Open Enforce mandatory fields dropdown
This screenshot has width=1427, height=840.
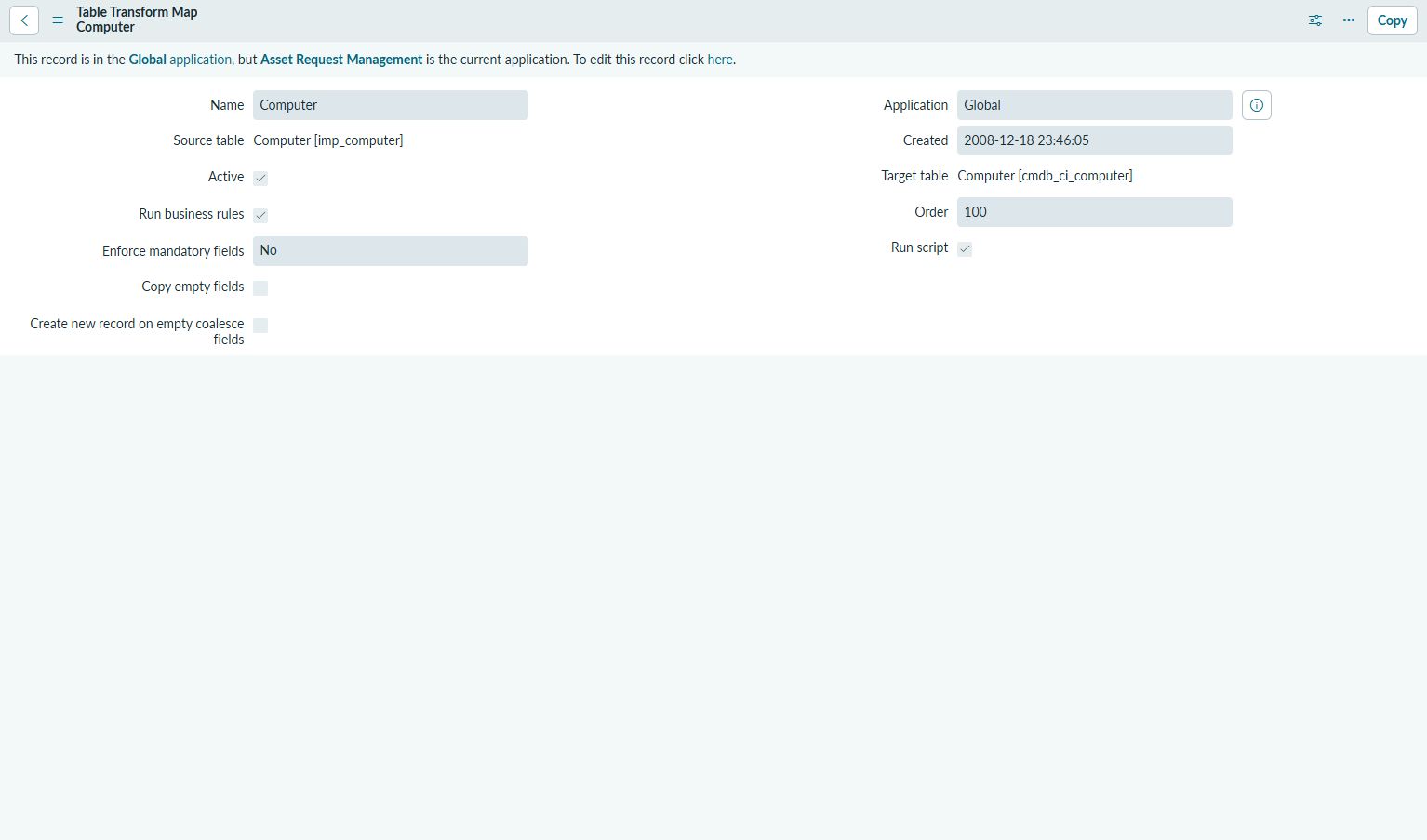[x=391, y=251]
